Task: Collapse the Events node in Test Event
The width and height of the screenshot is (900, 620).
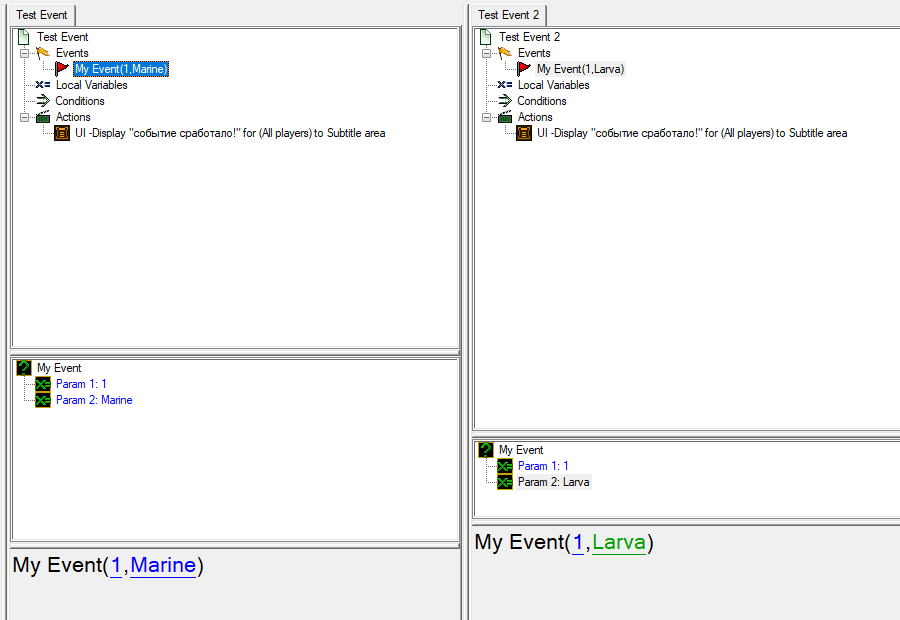Action: [24, 53]
